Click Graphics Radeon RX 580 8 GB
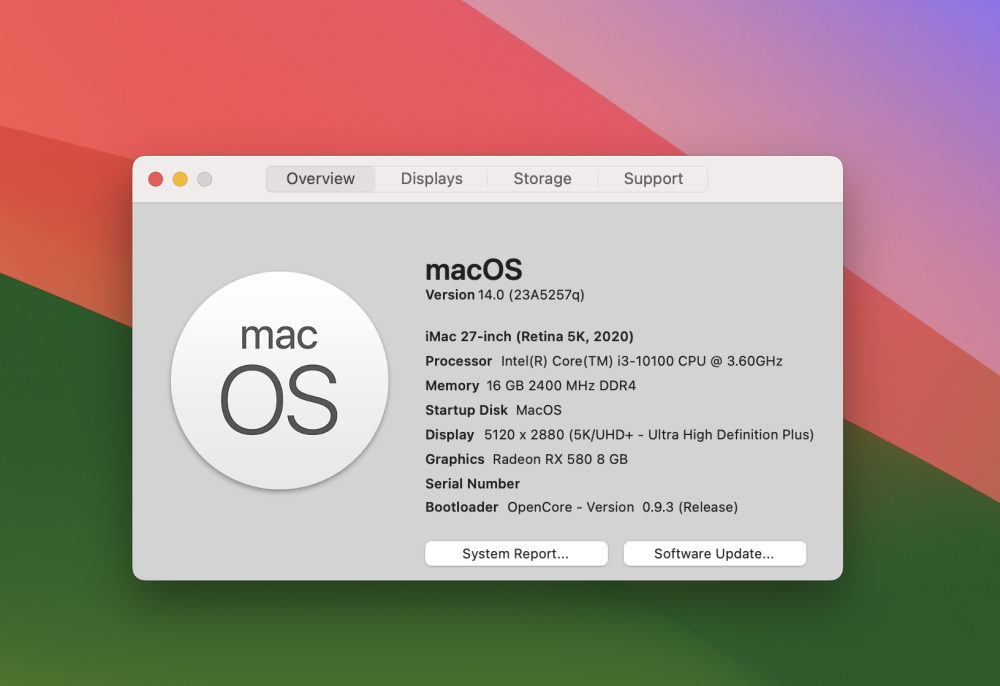This screenshot has height=686, width=1000. (x=527, y=459)
